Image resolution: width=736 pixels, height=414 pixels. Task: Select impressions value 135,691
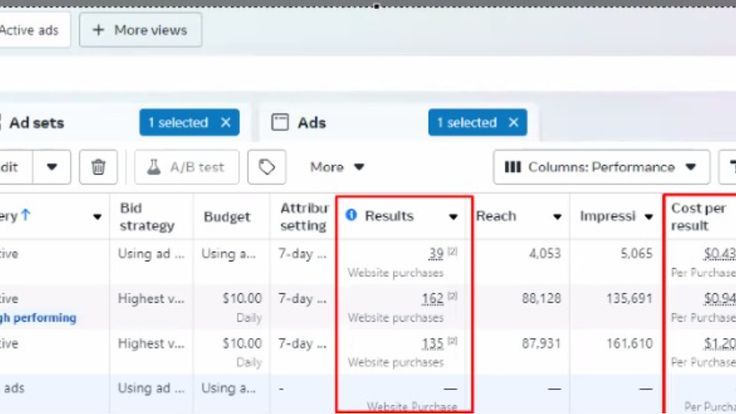point(629,299)
